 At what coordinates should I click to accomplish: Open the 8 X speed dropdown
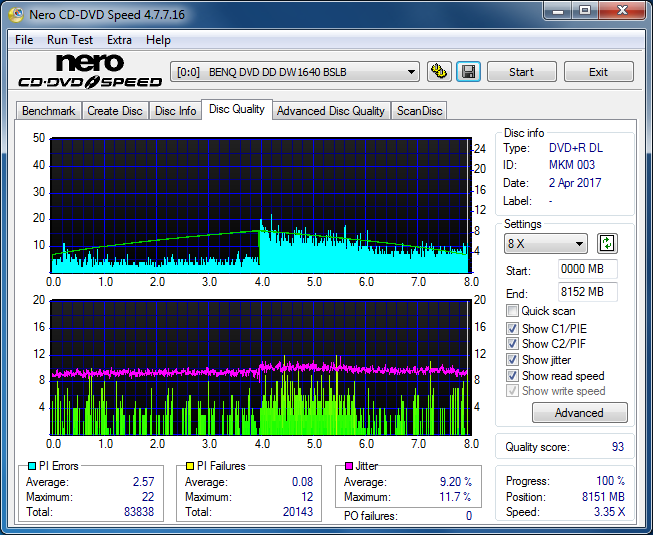tap(546, 244)
